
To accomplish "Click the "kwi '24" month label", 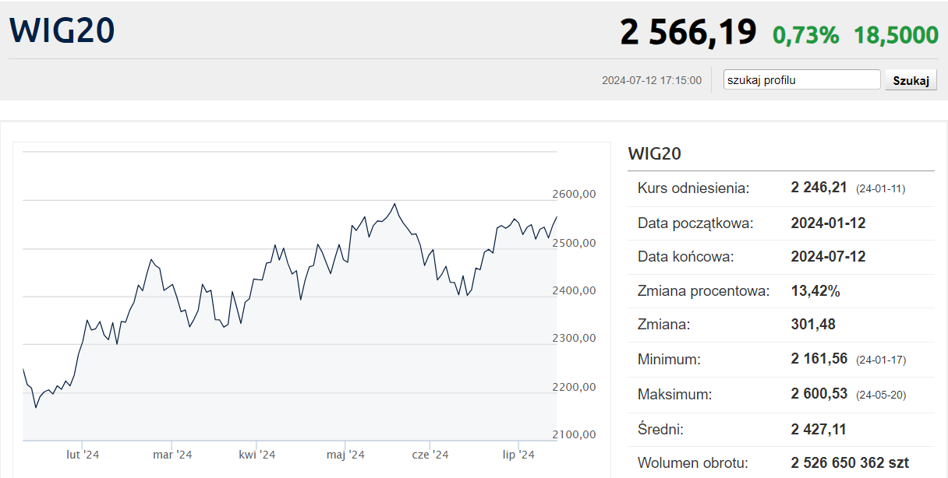I will point(257,455).
